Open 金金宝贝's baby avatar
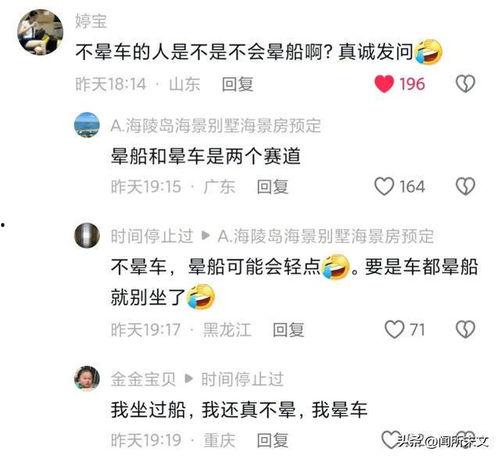 click(87, 378)
